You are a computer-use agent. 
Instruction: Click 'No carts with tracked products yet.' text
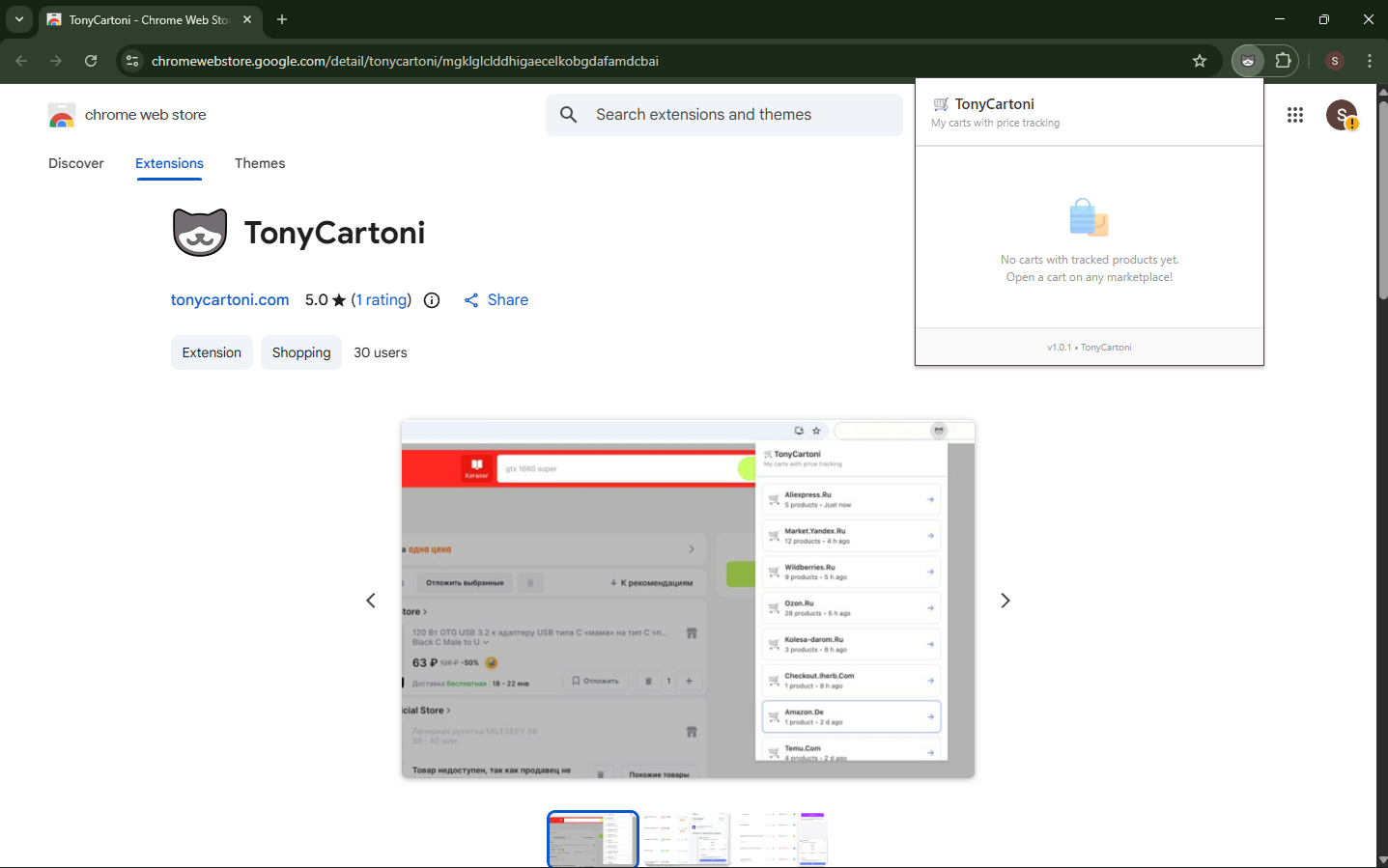[1090, 260]
